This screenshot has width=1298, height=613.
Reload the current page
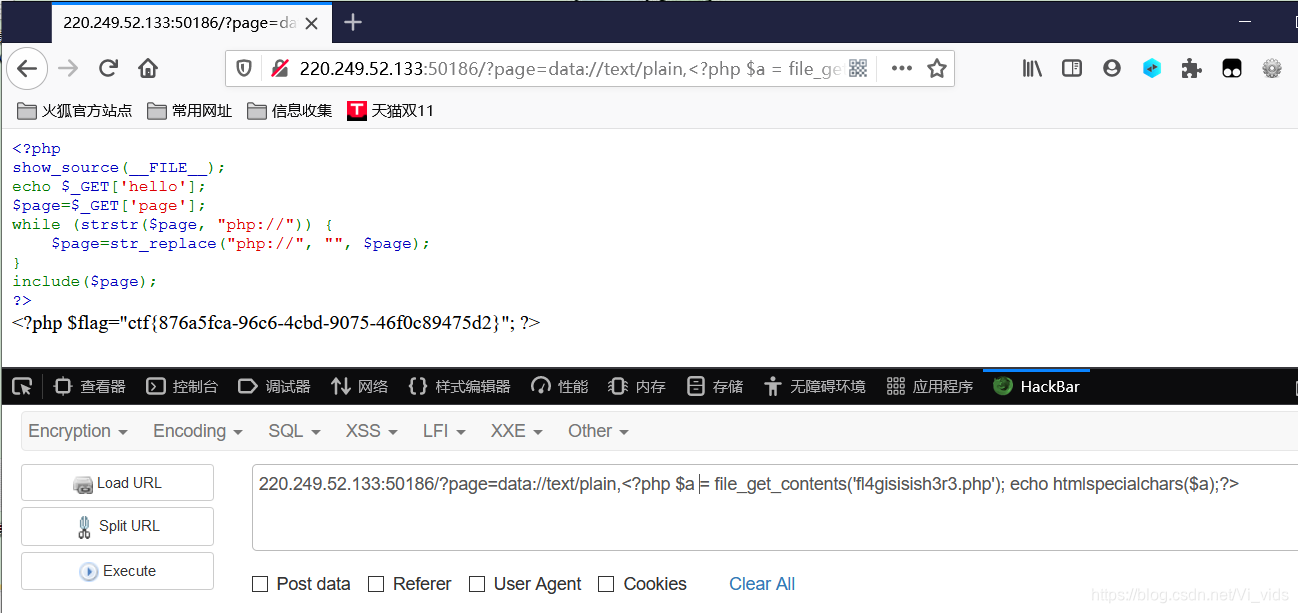(108, 68)
